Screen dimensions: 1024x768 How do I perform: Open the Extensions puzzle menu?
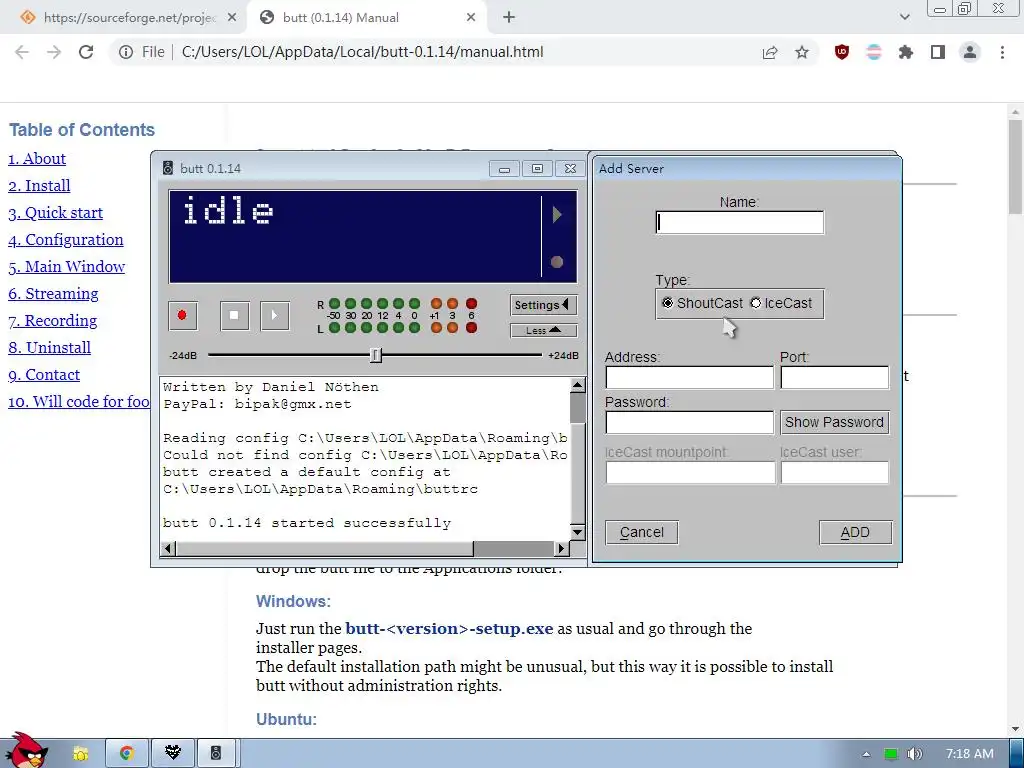point(906,52)
